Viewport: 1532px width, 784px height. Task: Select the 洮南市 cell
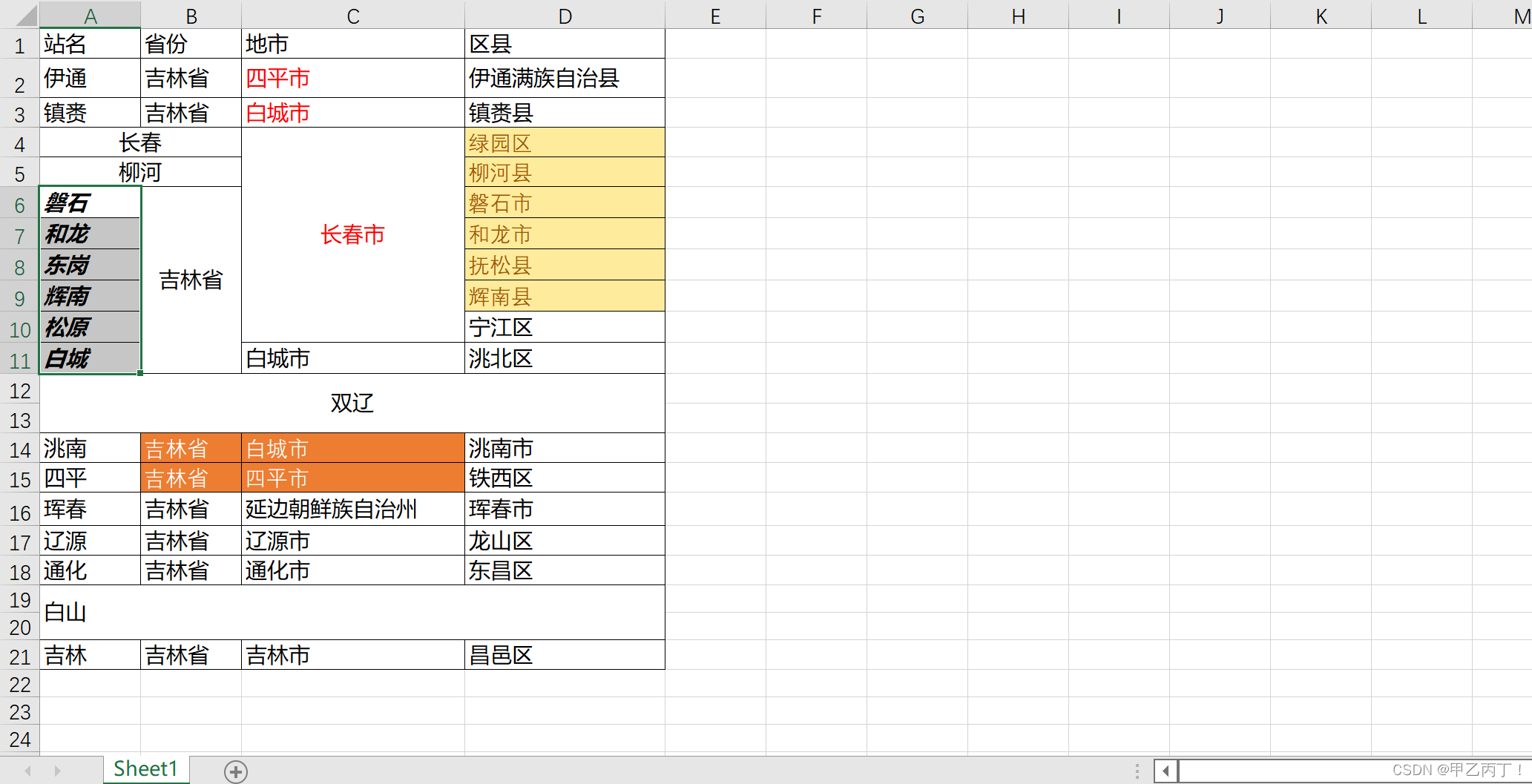pos(565,448)
